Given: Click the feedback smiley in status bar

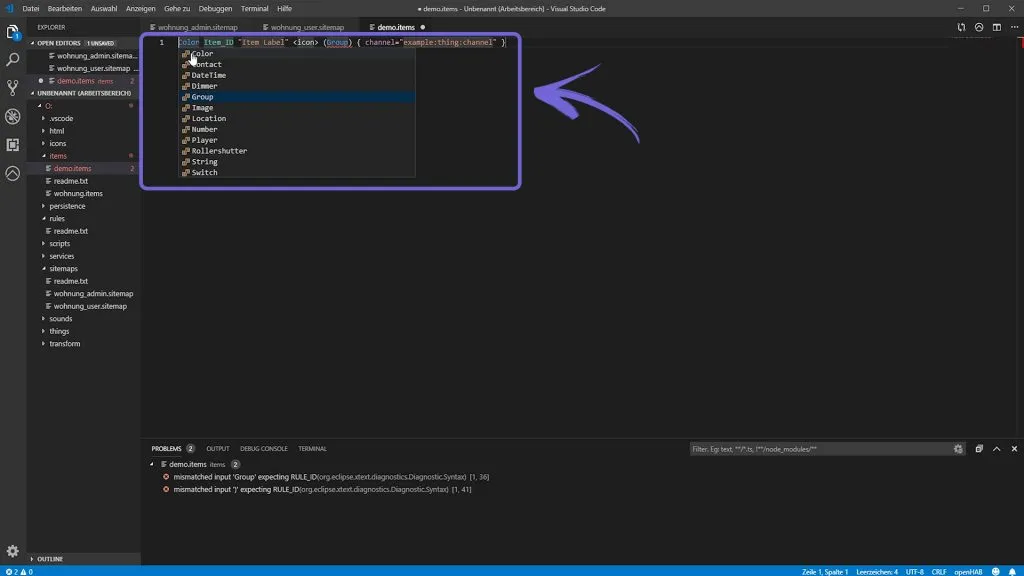Looking at the screenshot, I should 995,571.
